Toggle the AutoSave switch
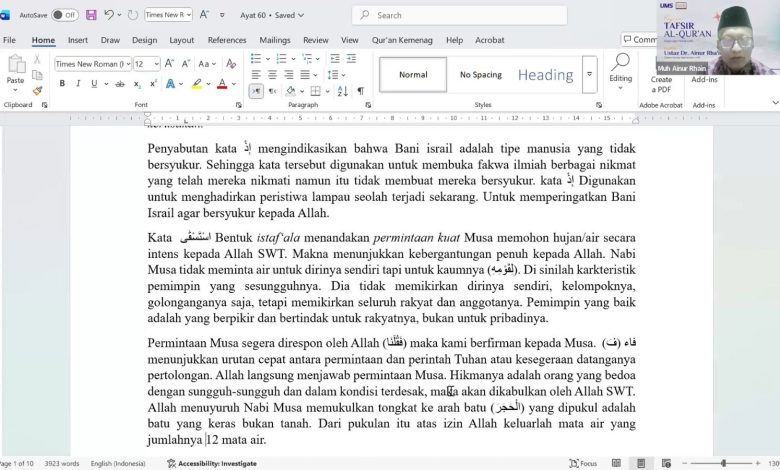Viewport: 780px width, 470px height. pos(64,15)
